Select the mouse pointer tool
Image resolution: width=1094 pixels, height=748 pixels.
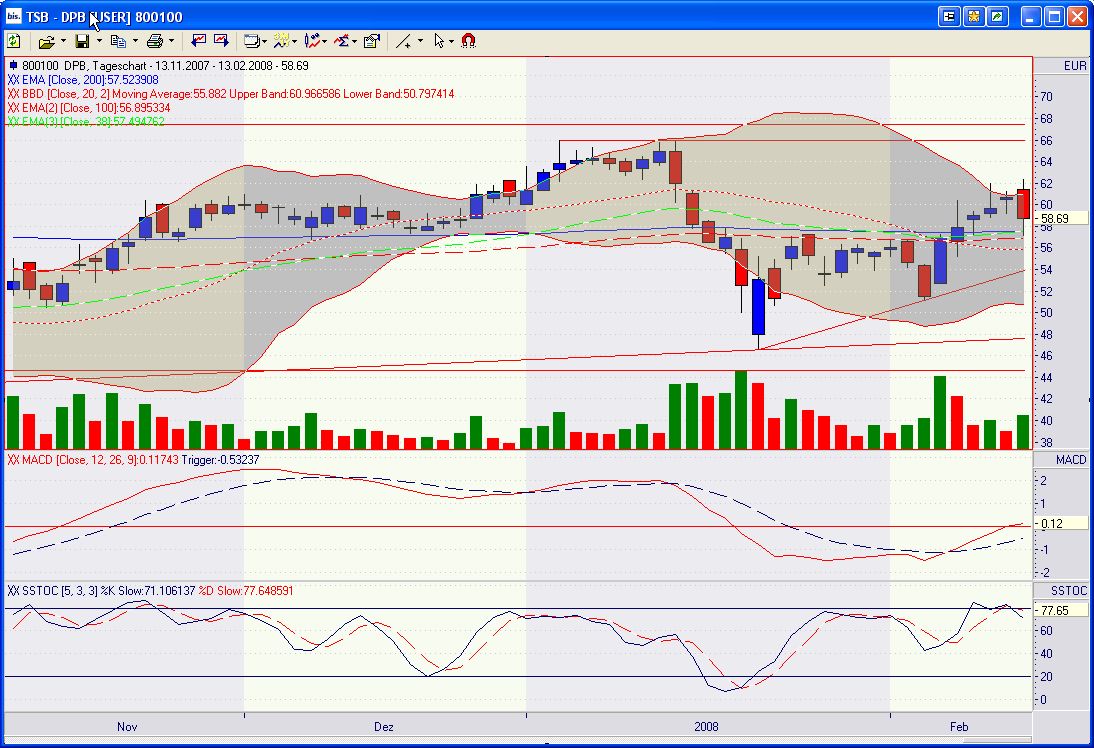[439, 41]
